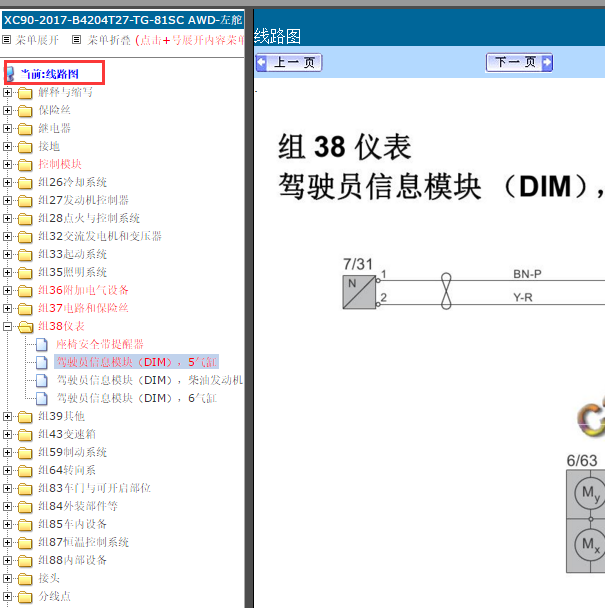Viewport: 605px width, 608px height.
Task: Click folder icon of 组84外装部件等
Action: [25, 507]
